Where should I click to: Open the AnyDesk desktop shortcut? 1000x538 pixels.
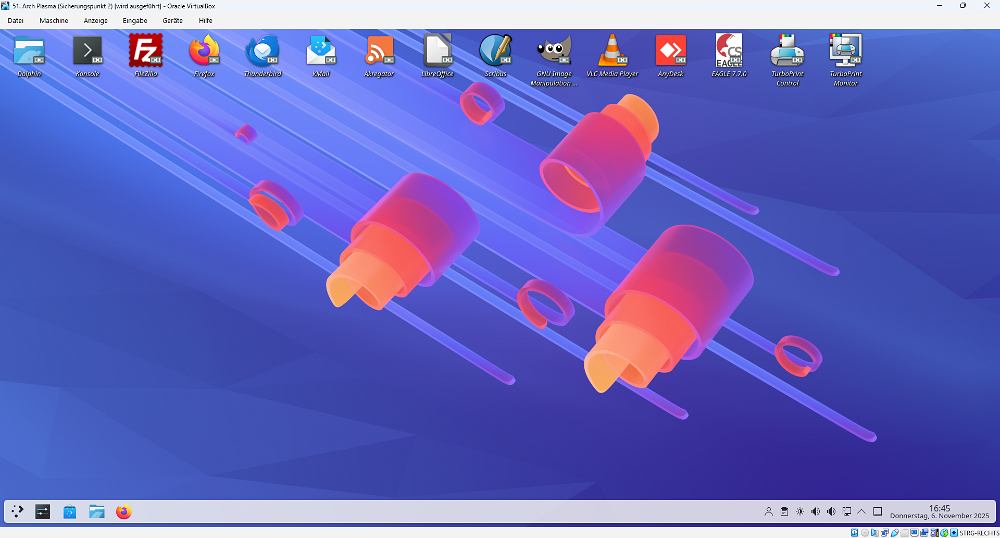tap(670, 50)
